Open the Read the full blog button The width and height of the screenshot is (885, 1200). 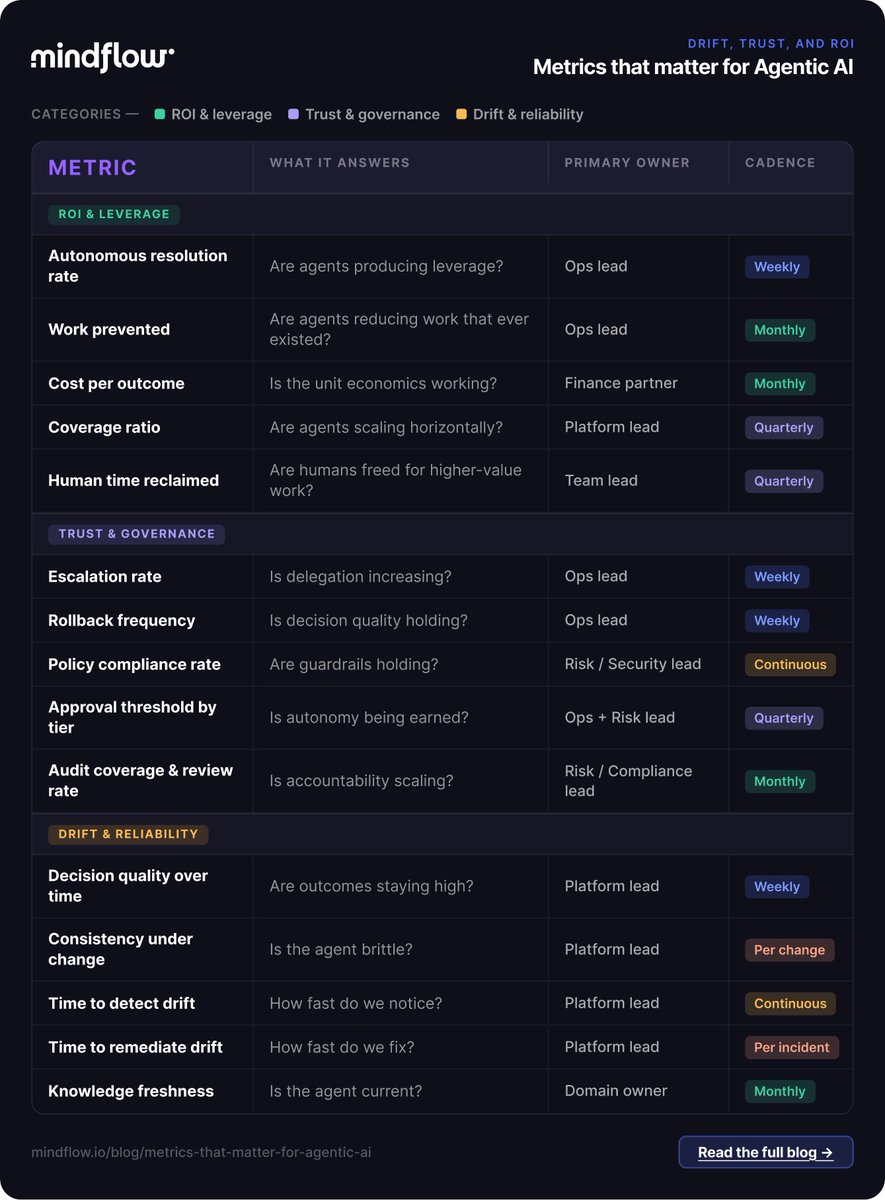766,1152
